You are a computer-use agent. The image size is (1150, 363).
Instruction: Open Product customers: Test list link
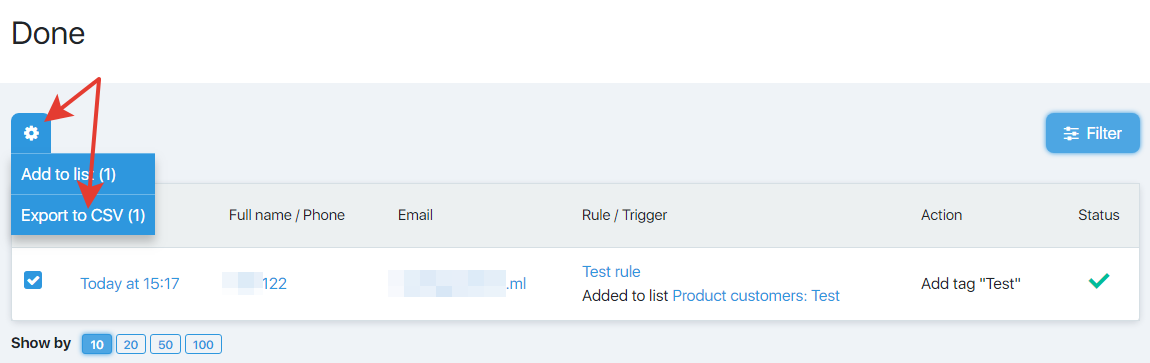(x=755, y=296)
